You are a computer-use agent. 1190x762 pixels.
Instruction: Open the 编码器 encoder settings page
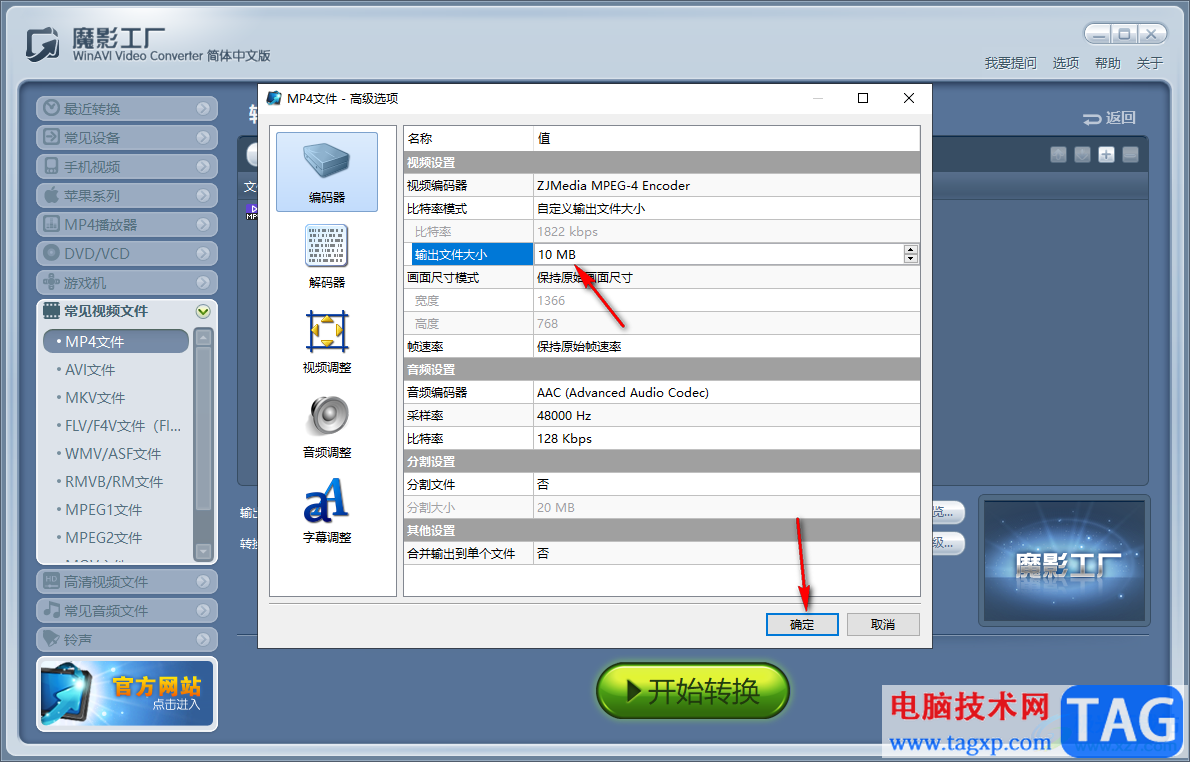pos(327,172)
